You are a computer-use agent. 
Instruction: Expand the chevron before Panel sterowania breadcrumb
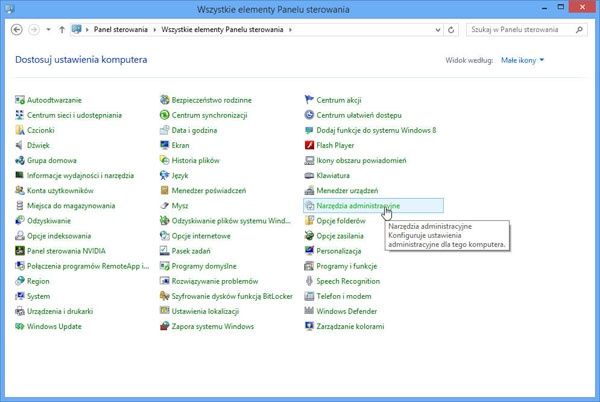coord(87,30)
